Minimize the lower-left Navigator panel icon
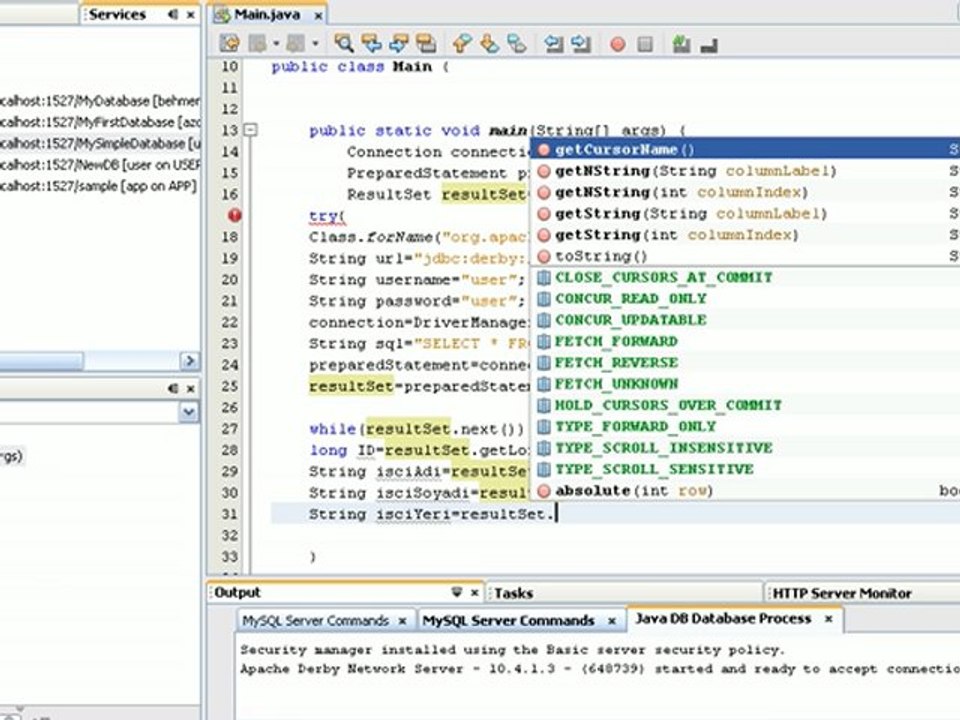The width and height of the screenshot is (960, 720). [x=173, y=388]
